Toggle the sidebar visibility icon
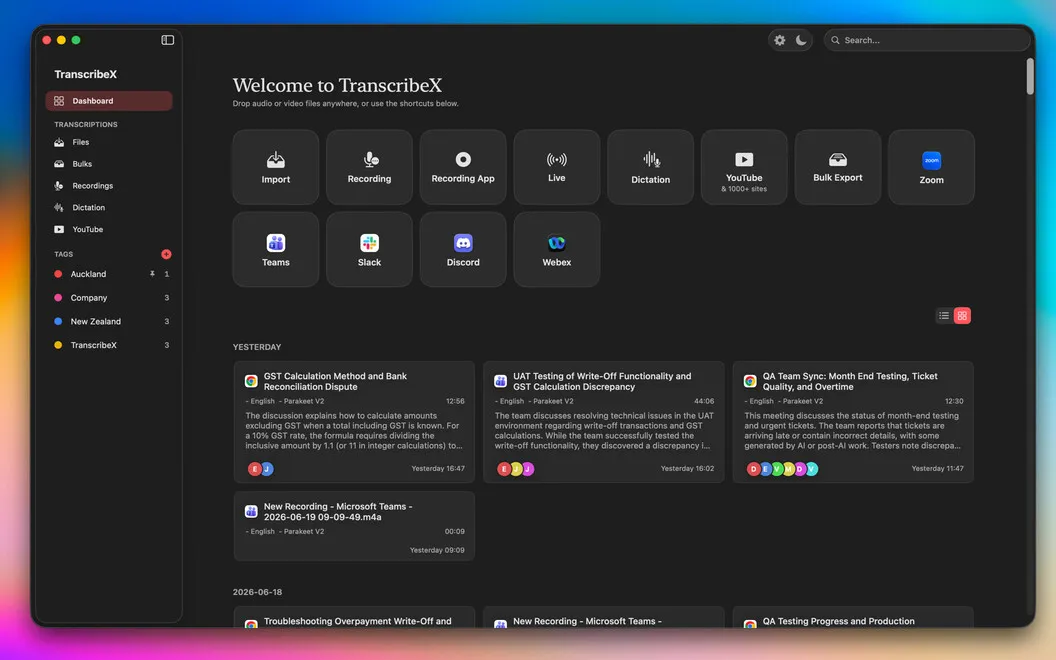 [168, 40]
